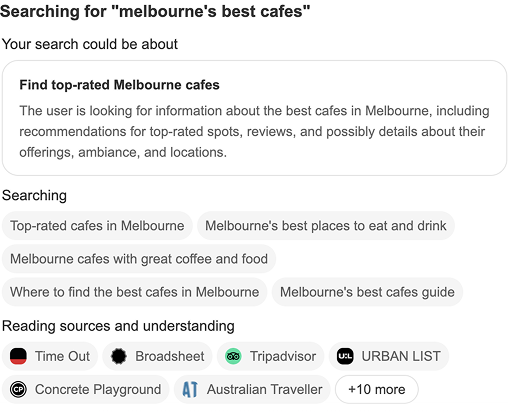
Task: Select 'Melbourne's best places to eat and drink'
Action: pos(326,226)
